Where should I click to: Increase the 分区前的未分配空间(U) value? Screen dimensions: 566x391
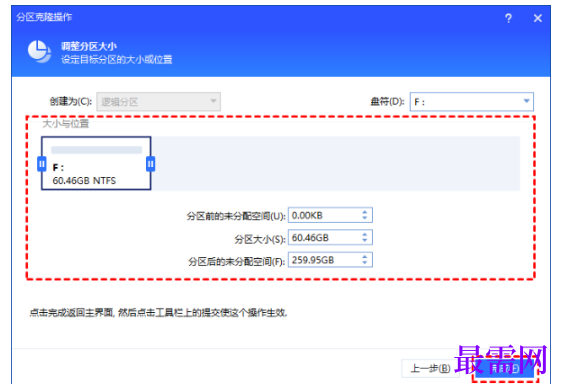365,212
